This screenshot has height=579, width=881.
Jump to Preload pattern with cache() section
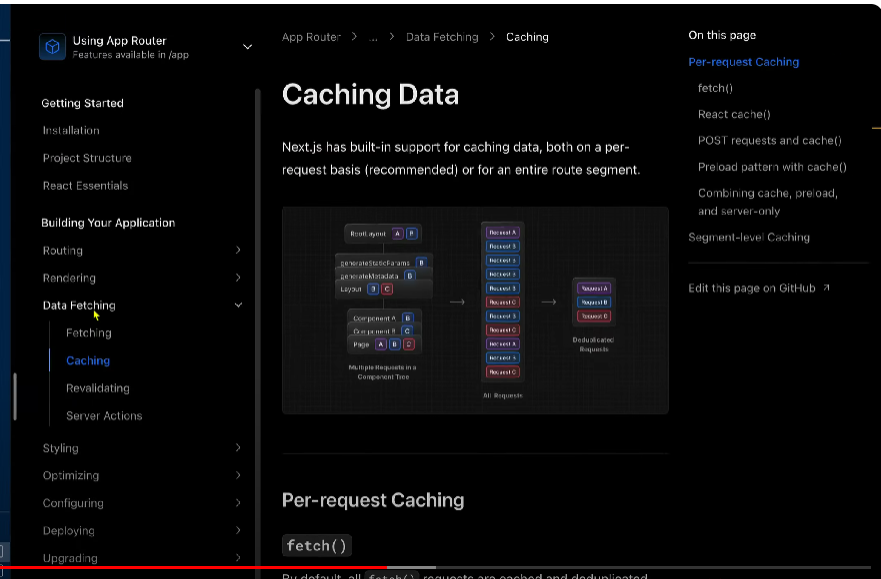tap(772, 167)
